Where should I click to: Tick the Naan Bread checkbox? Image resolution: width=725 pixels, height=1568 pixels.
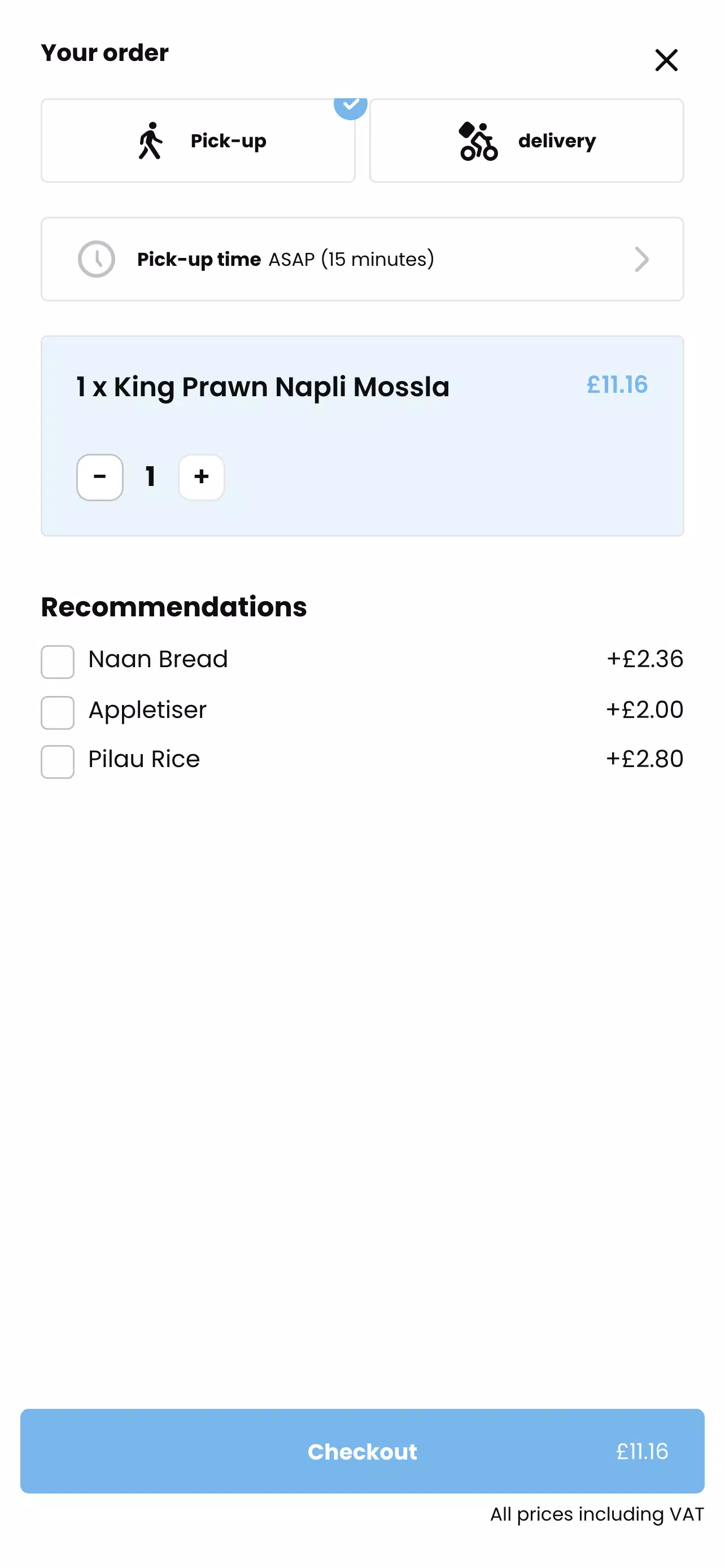pos(58,662)
